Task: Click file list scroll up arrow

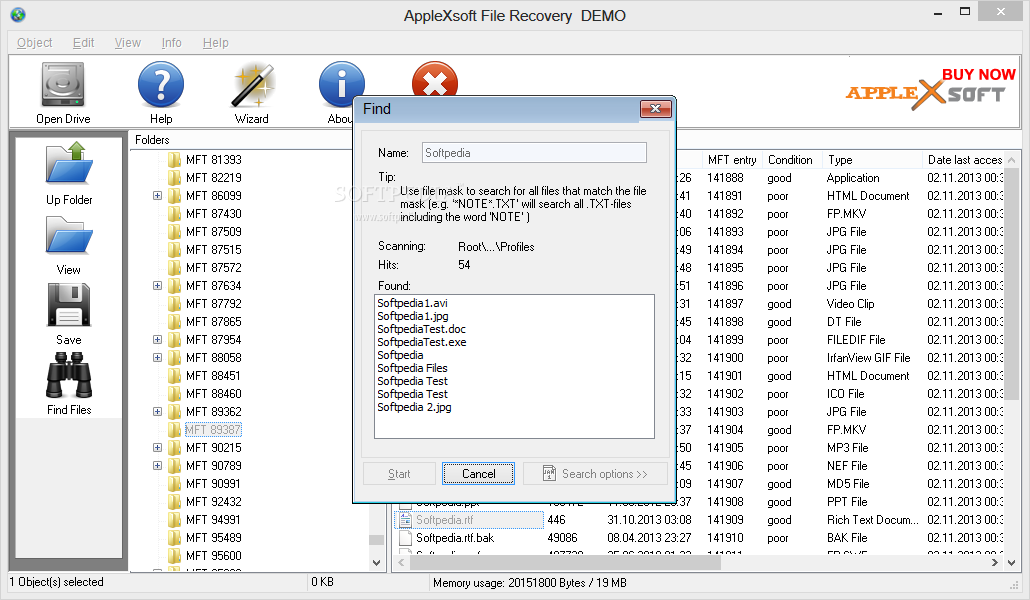Action: (1012, 160)
